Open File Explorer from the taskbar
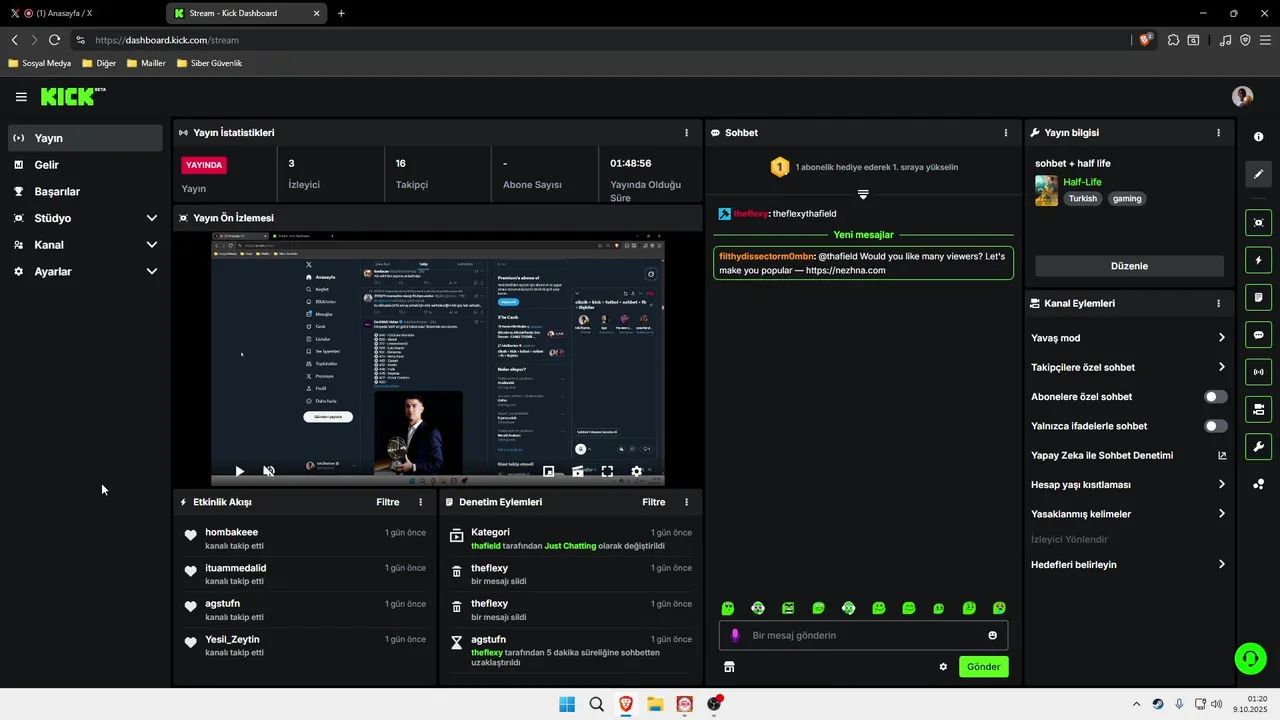This screenshot has height=720, width=1280. coord(655,704)
